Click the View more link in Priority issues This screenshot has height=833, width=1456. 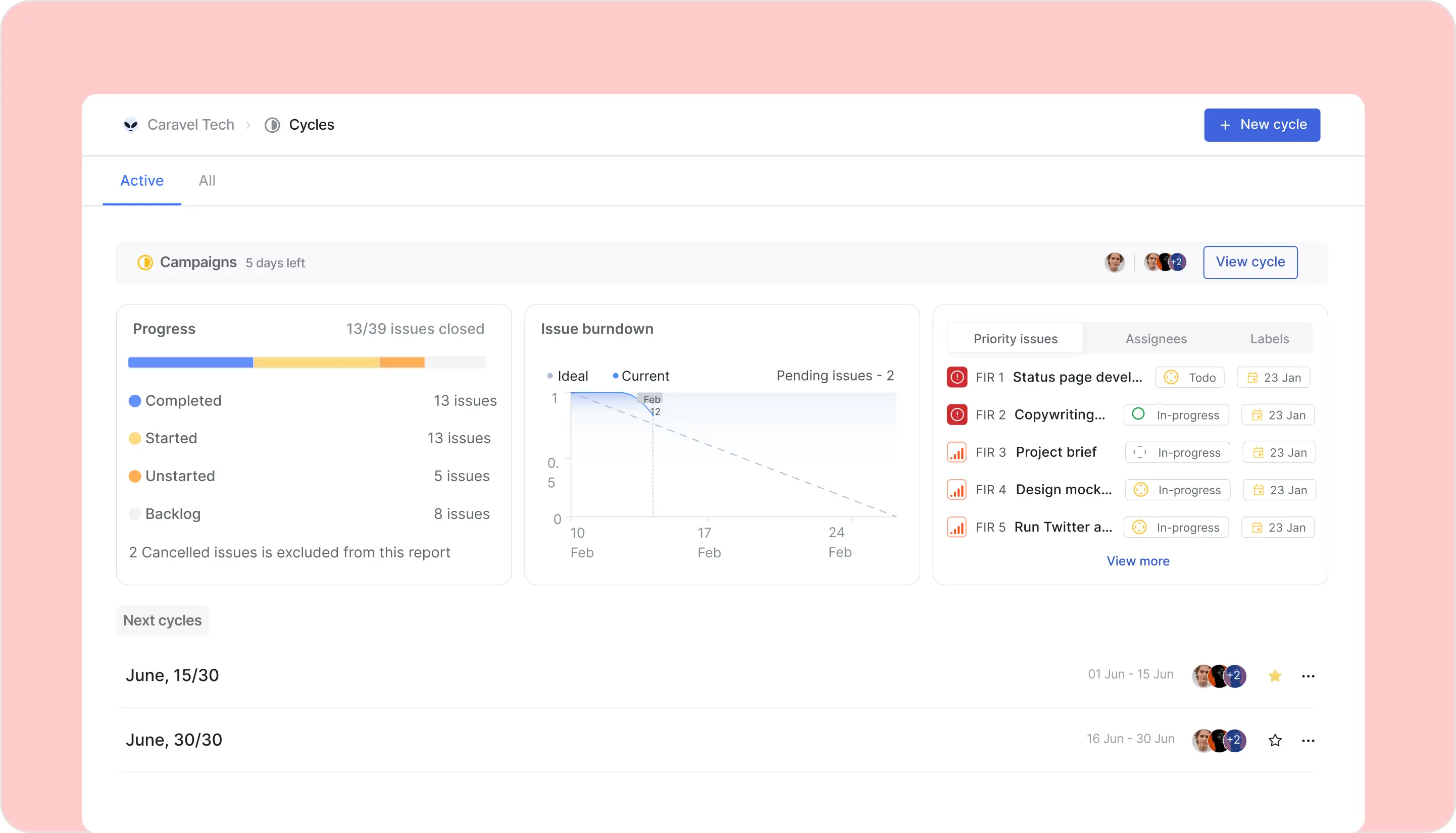[x=1138, y=561]
